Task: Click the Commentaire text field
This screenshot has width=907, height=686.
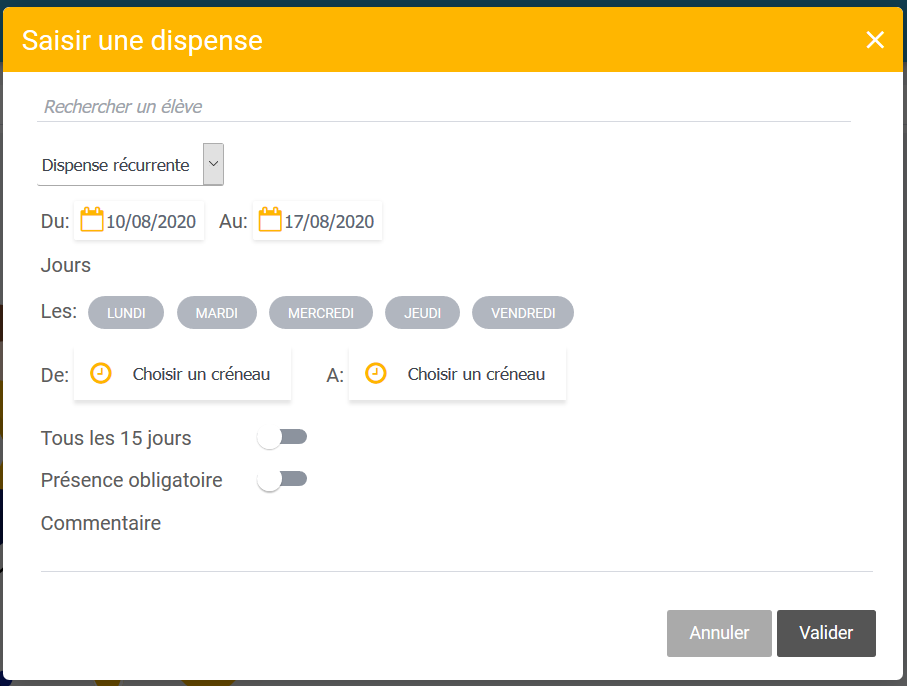Action: (x=456, y=556)
